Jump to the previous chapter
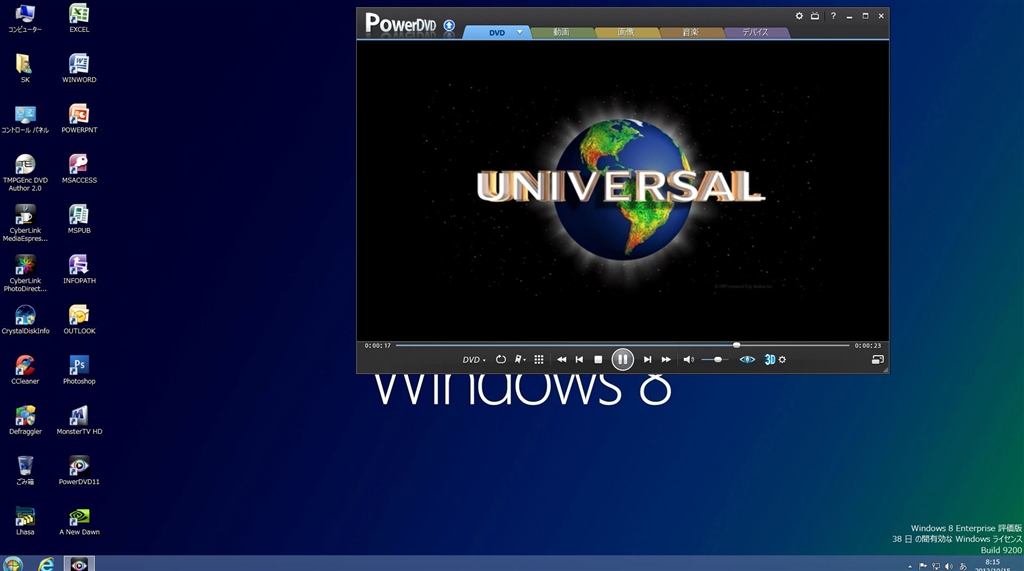 (579, 359)
